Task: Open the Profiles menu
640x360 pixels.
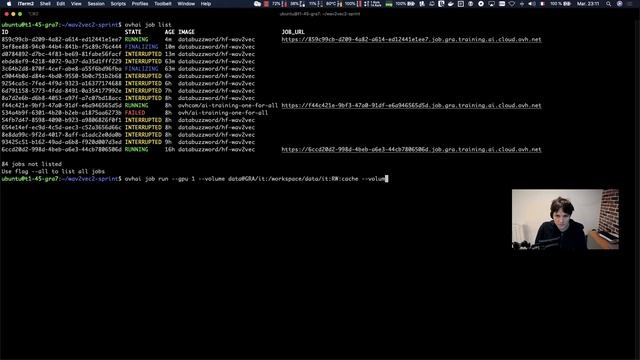Action: (140, 4)
